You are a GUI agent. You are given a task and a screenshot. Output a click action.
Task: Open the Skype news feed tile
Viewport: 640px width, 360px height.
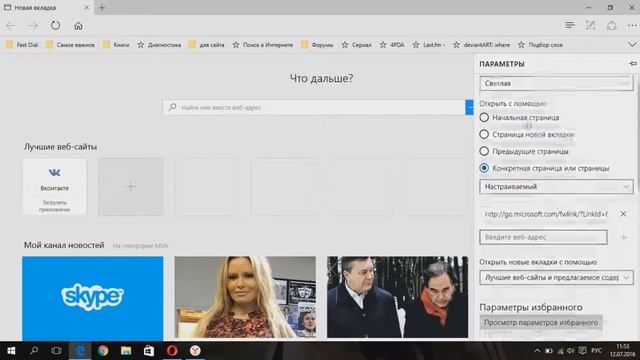coord(93,297)
